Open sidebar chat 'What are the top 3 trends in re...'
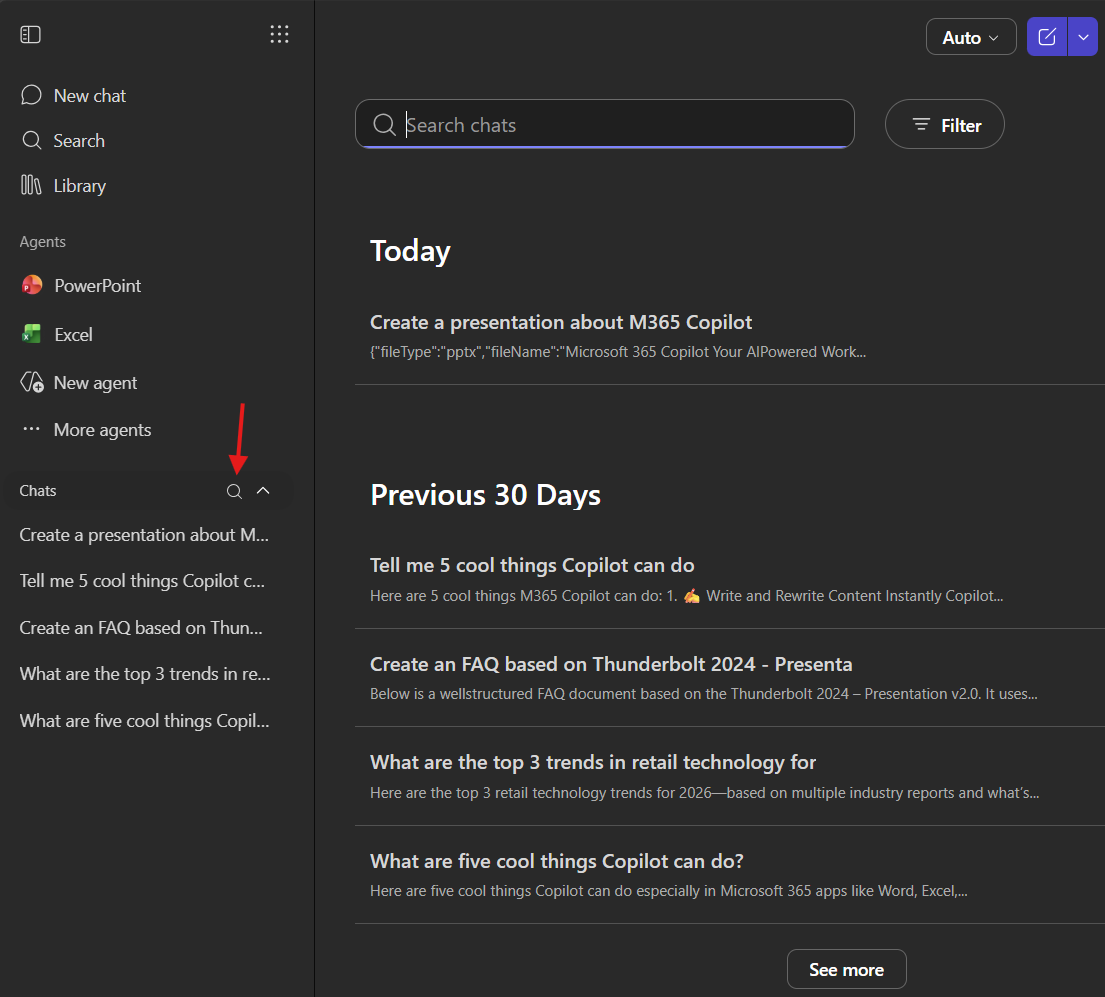1105x997 pixels. [144, 674]
